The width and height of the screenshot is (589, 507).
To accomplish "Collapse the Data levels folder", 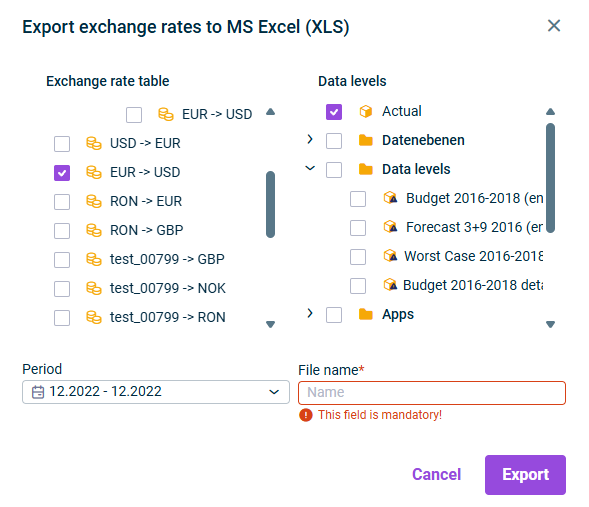I will (310, 168).
